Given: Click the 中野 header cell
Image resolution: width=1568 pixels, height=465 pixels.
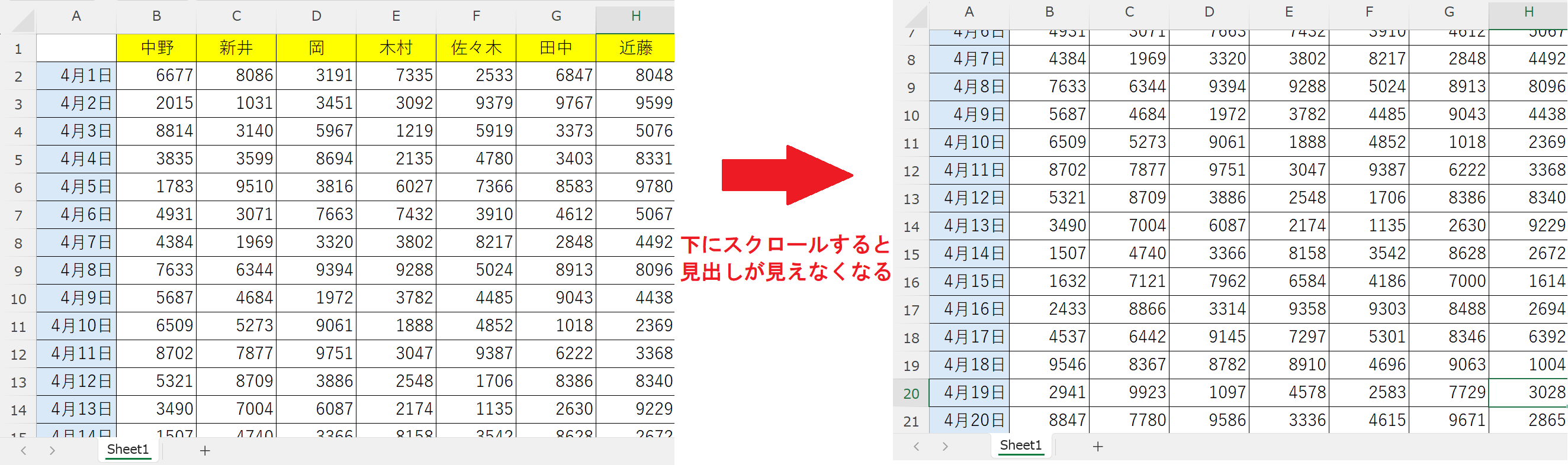Looking at the screenshot, I should 156,48.
